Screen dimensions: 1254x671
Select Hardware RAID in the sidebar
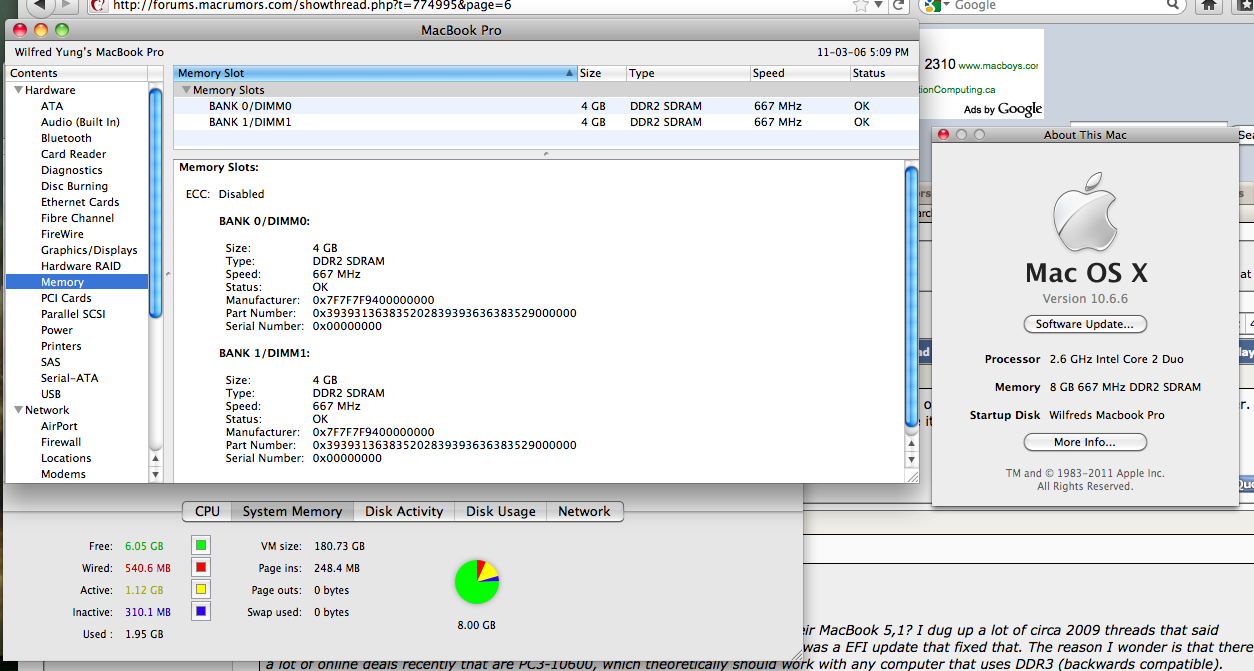tap(80, 266)
